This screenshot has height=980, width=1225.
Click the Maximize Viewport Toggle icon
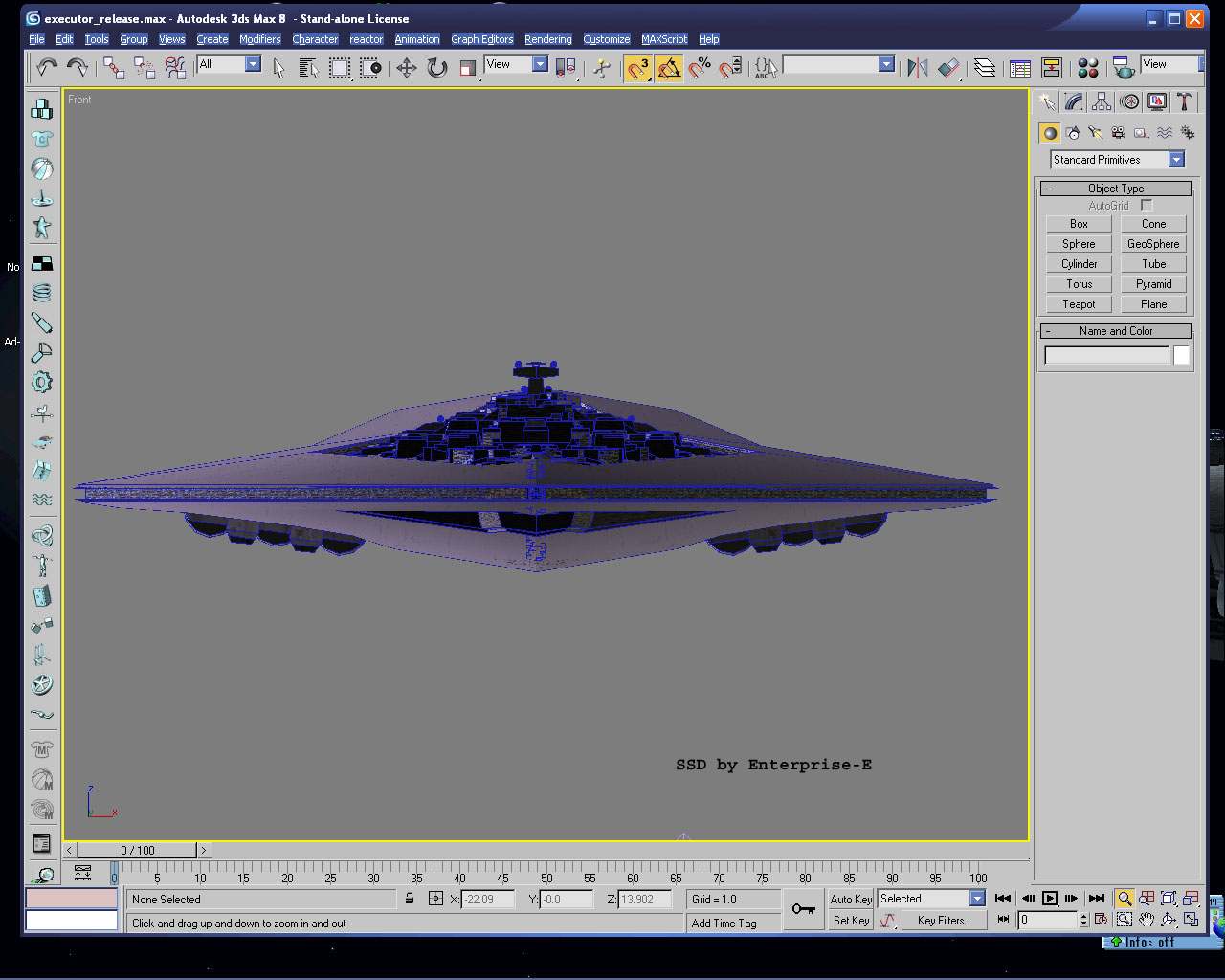point(1191,920)
